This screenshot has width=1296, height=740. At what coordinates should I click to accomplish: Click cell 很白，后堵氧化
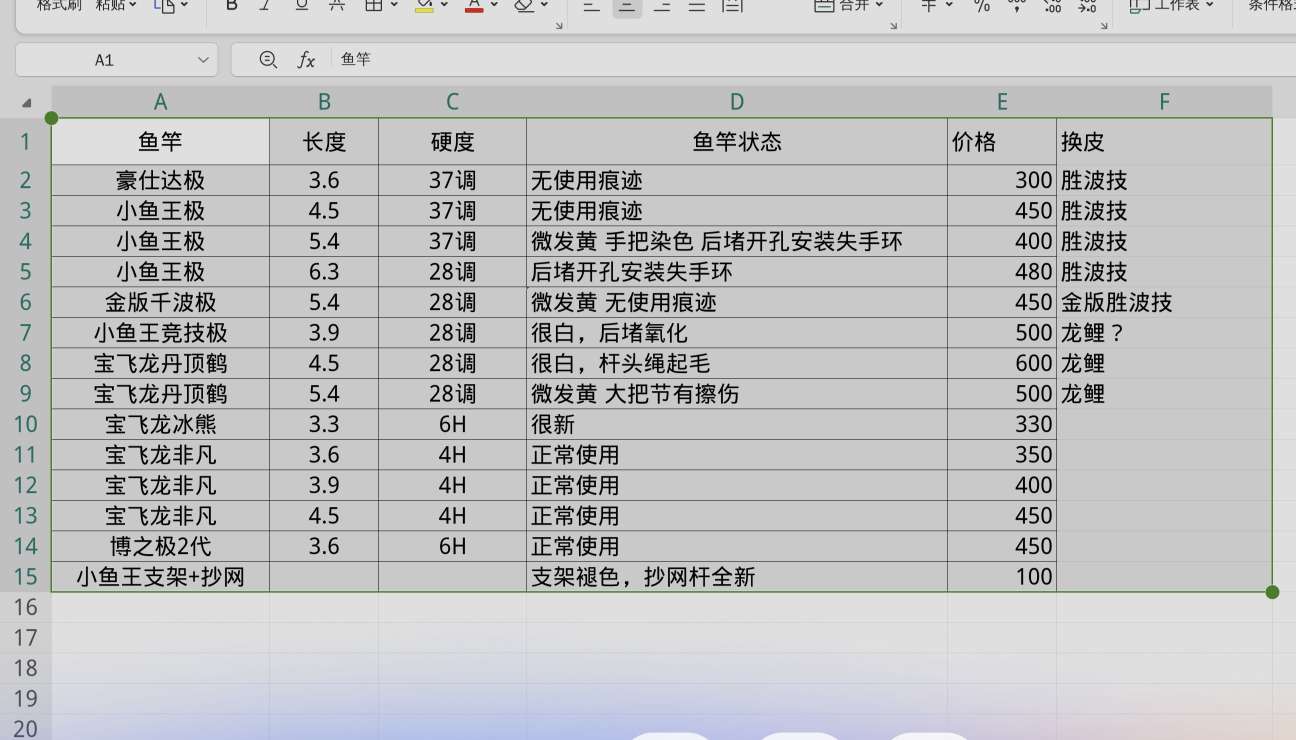point(737,333)
